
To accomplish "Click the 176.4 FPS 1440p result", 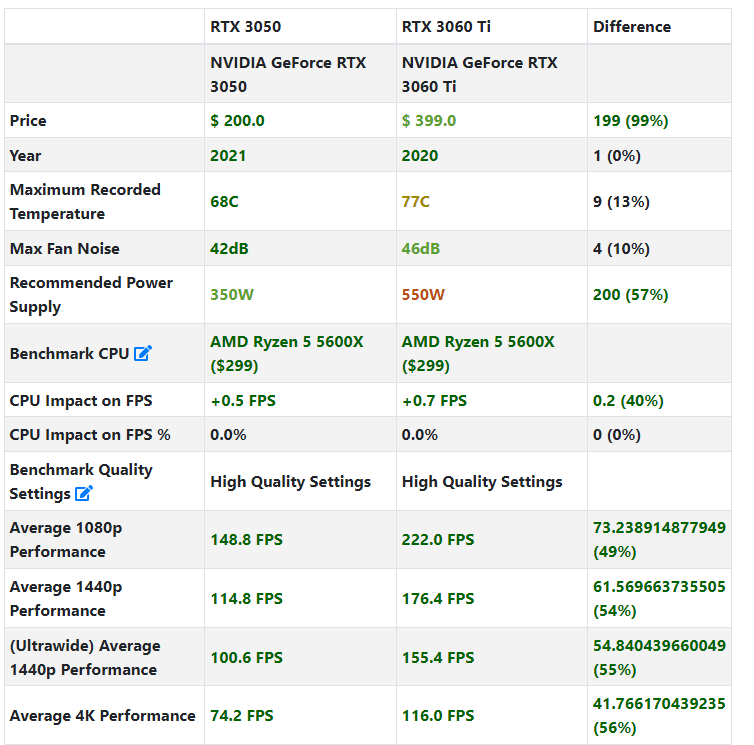I will (438, 598).
